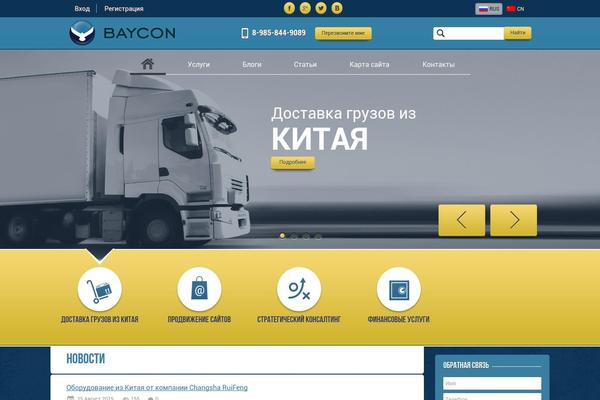Open site promotion shopping bag icon
Screen dimensions: 600x400
(199, 289)
